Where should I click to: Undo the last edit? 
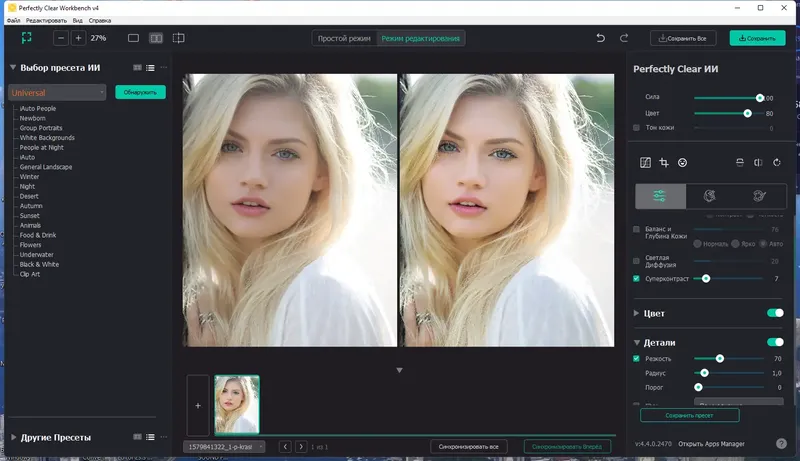coord(601,38)
